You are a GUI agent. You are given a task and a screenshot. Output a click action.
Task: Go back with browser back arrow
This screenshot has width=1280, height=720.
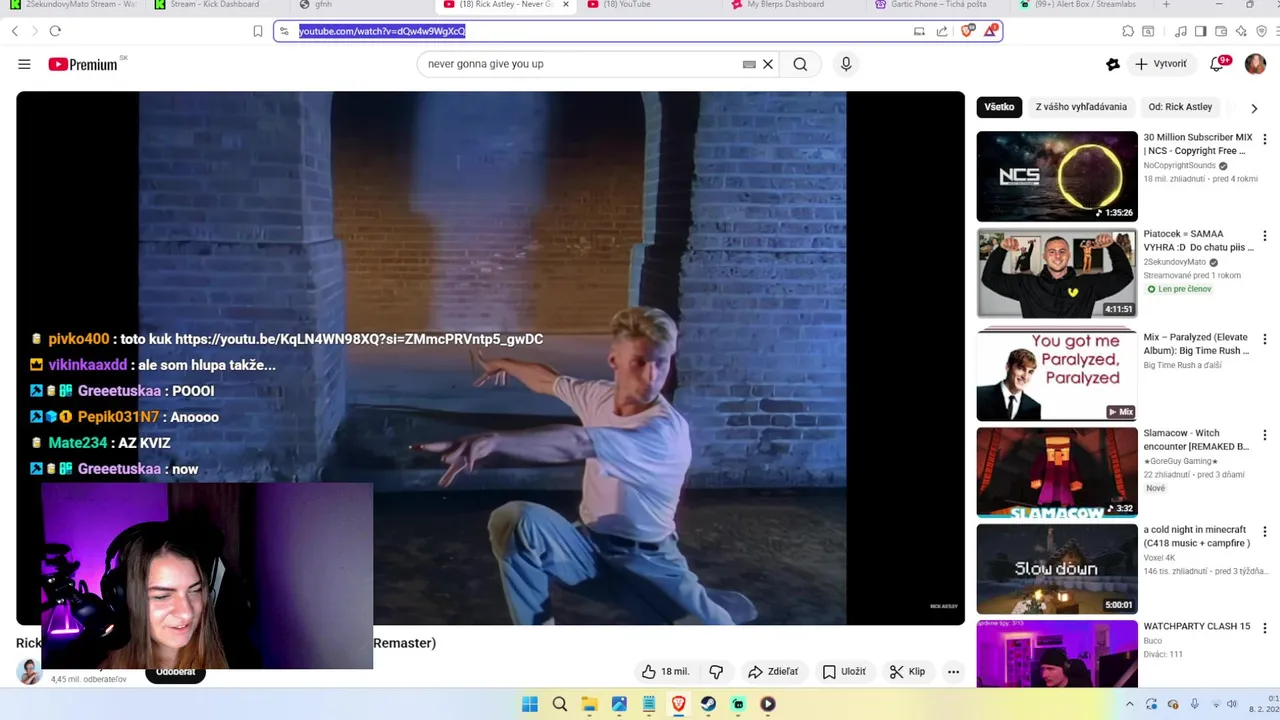(15, 31)
